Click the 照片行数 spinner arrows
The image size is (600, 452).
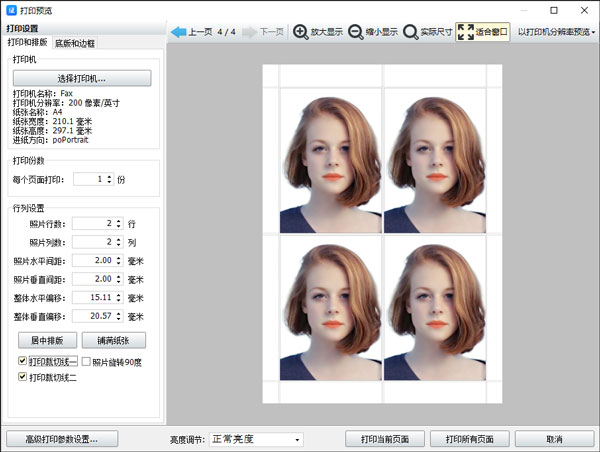[x=120, y=223]
